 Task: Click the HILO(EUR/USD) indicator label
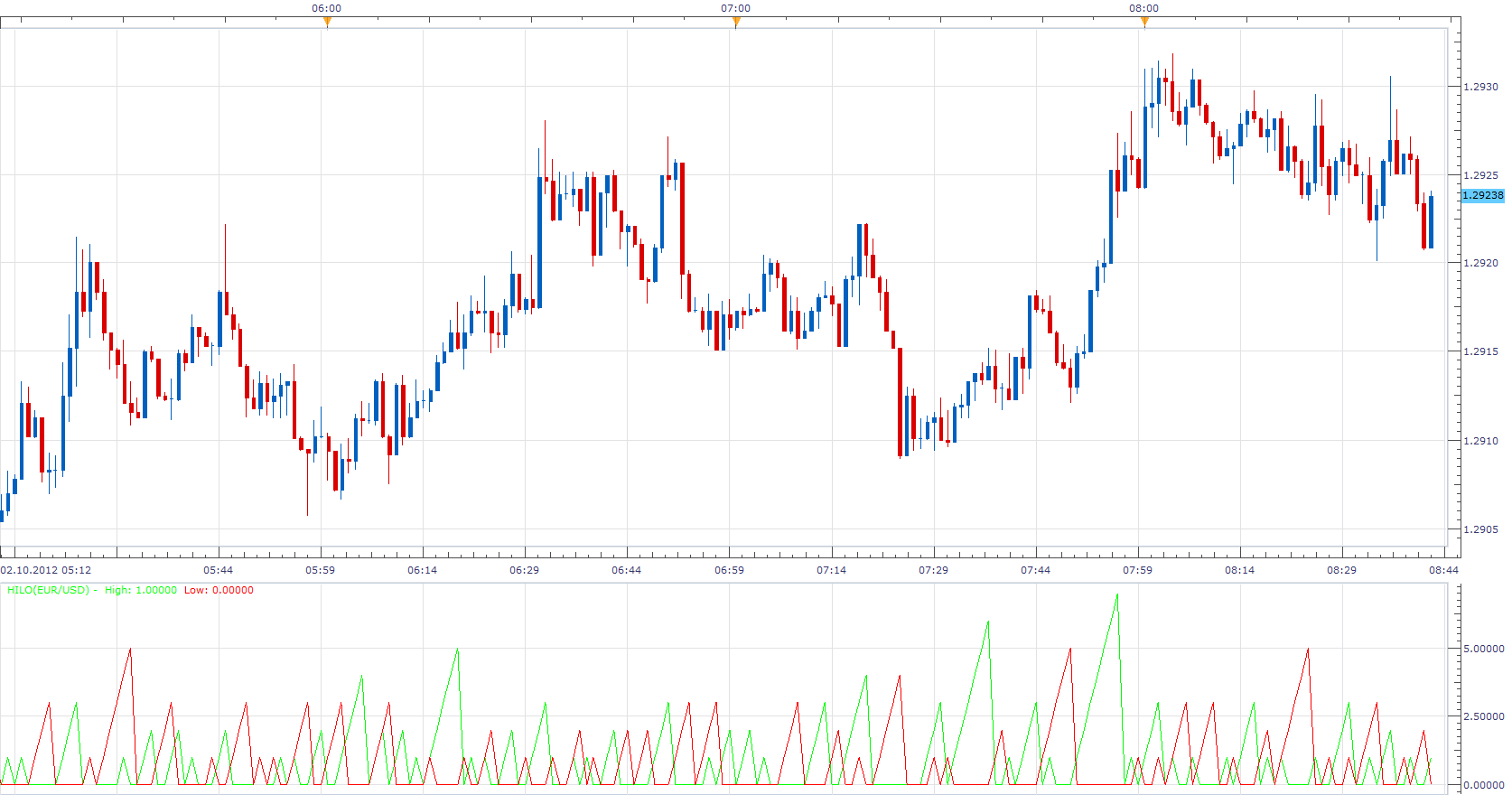[48, 590]
